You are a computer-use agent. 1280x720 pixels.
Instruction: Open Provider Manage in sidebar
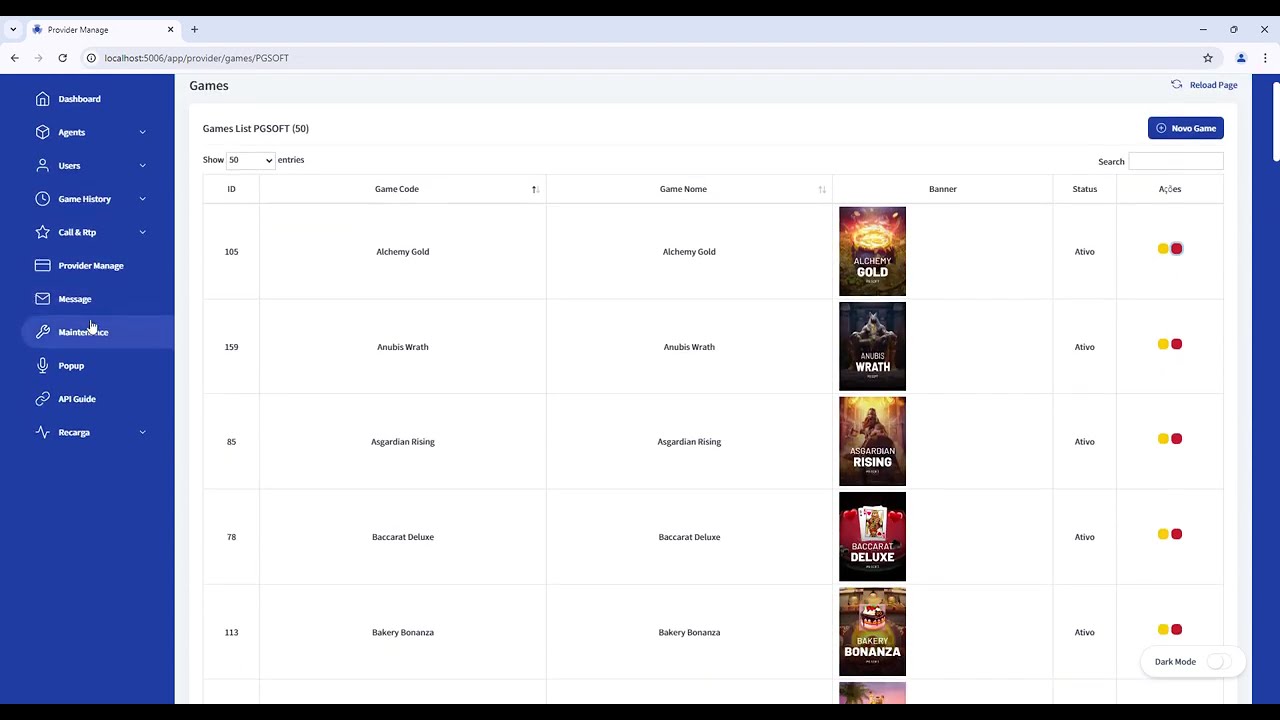(x=91, y=266)
